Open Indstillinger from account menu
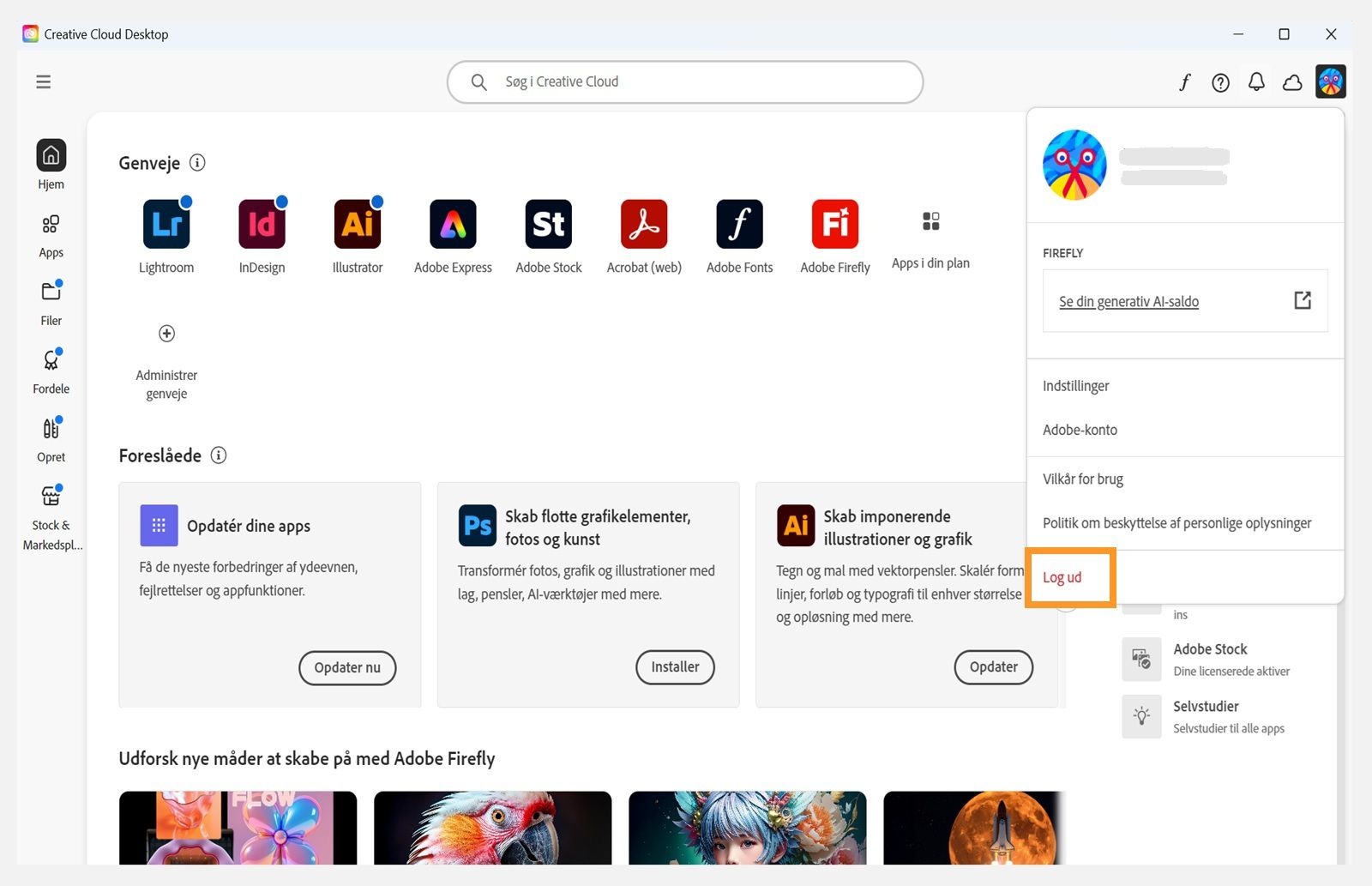Image resolution: width=1372 pixels, height=886 pixels. click(x=1076, y=386)
